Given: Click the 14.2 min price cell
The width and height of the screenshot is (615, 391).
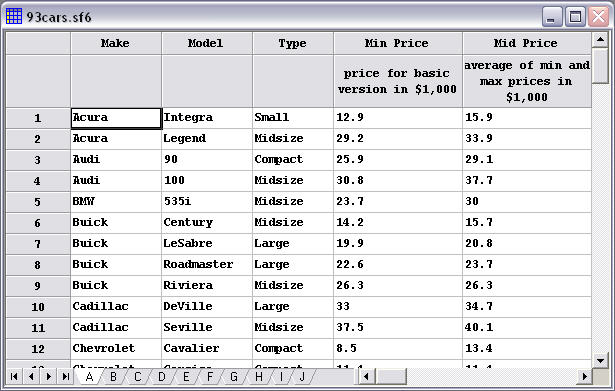Looking at the screenshot, I should click(398, 223).
